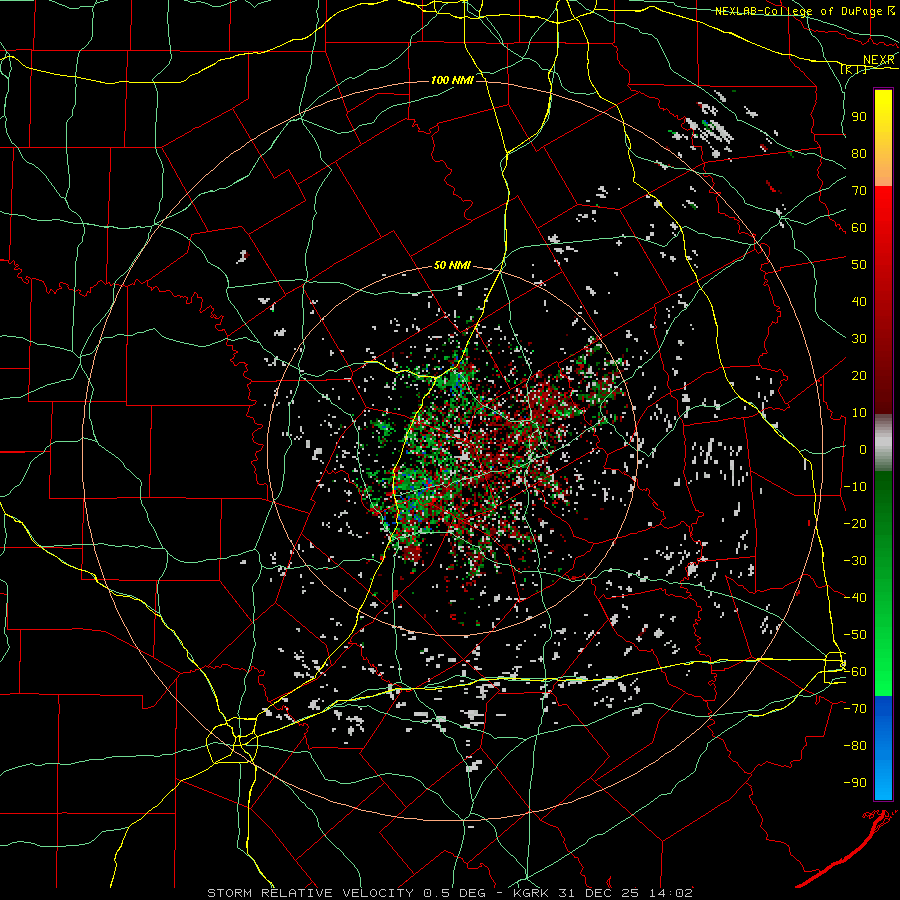Screen dimensions: 900x900
Task: Click the "40" scale value
Action: coord(859,301)
